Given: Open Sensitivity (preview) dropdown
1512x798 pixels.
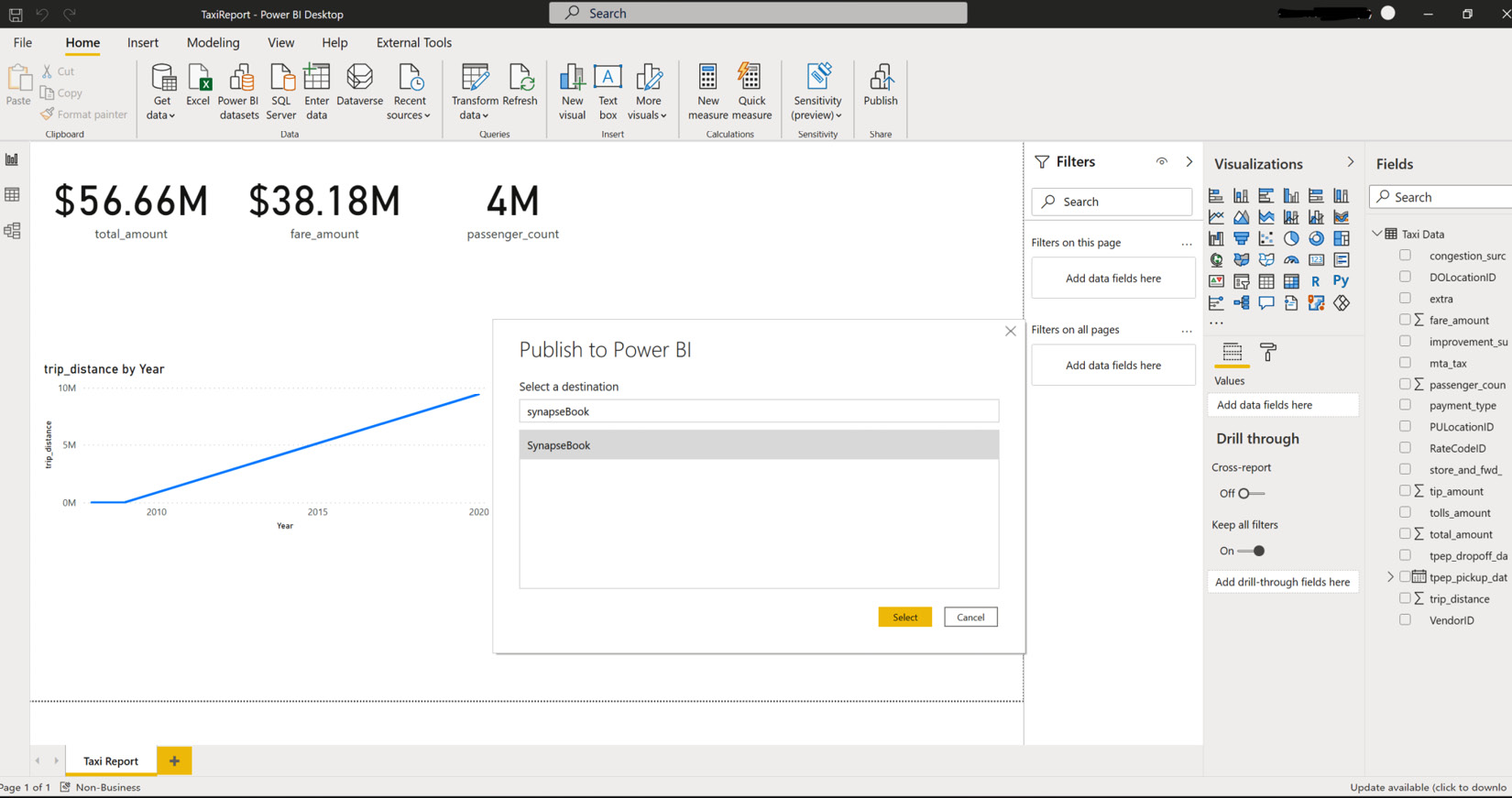Looking at the screenshot, I should (817, 92).
